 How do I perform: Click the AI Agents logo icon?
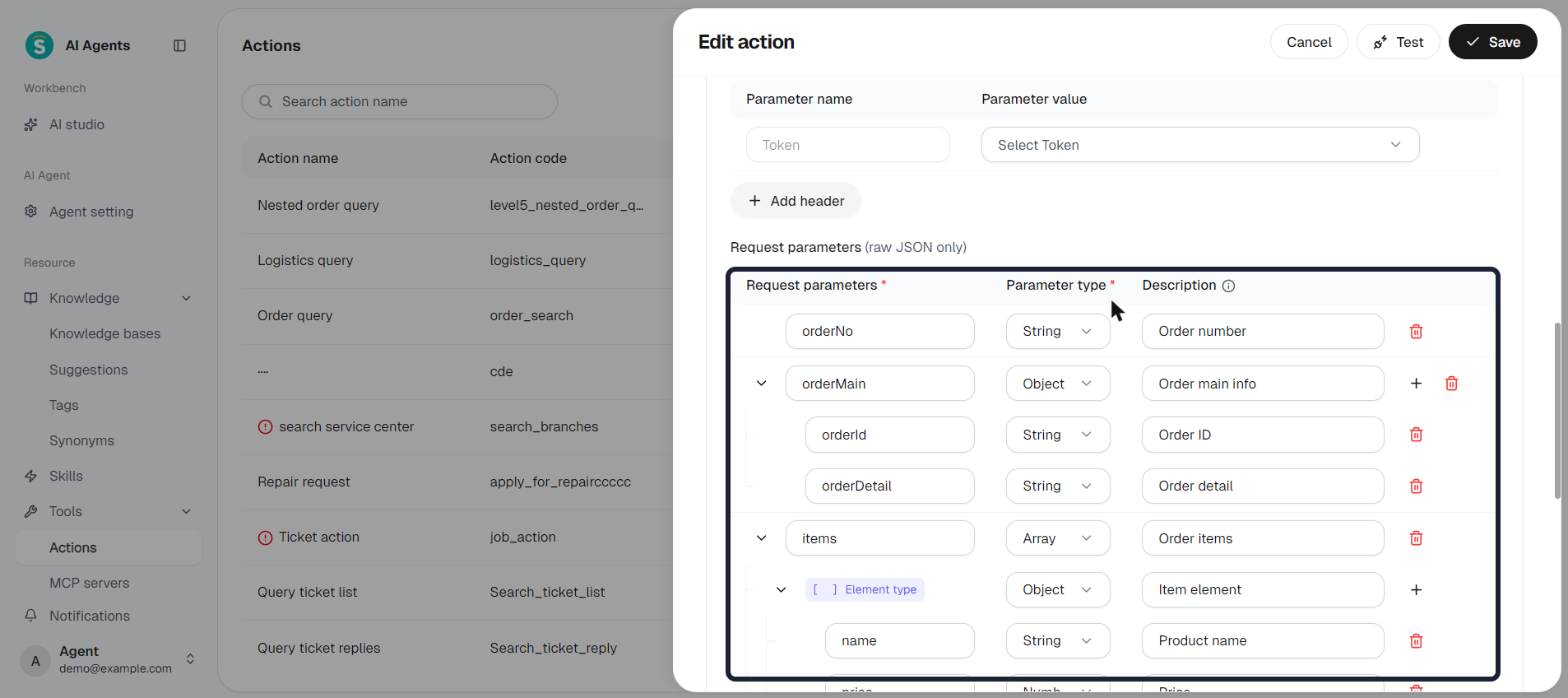point(39,45)
